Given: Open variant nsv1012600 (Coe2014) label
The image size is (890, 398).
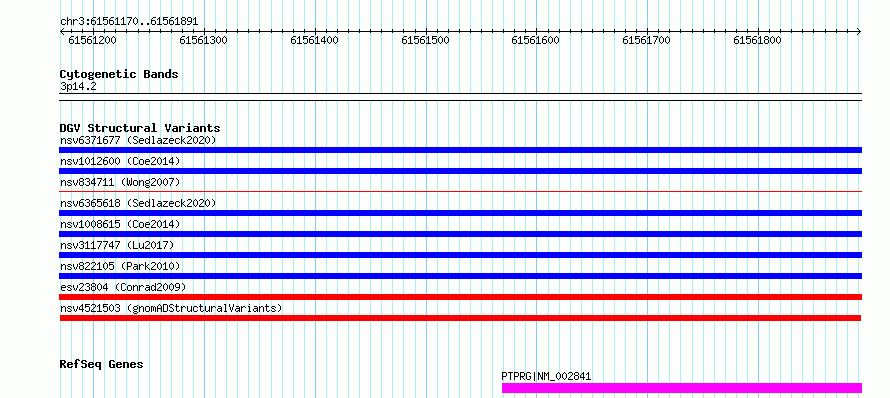Looking at the screenshot, I should tap(120, 161).
